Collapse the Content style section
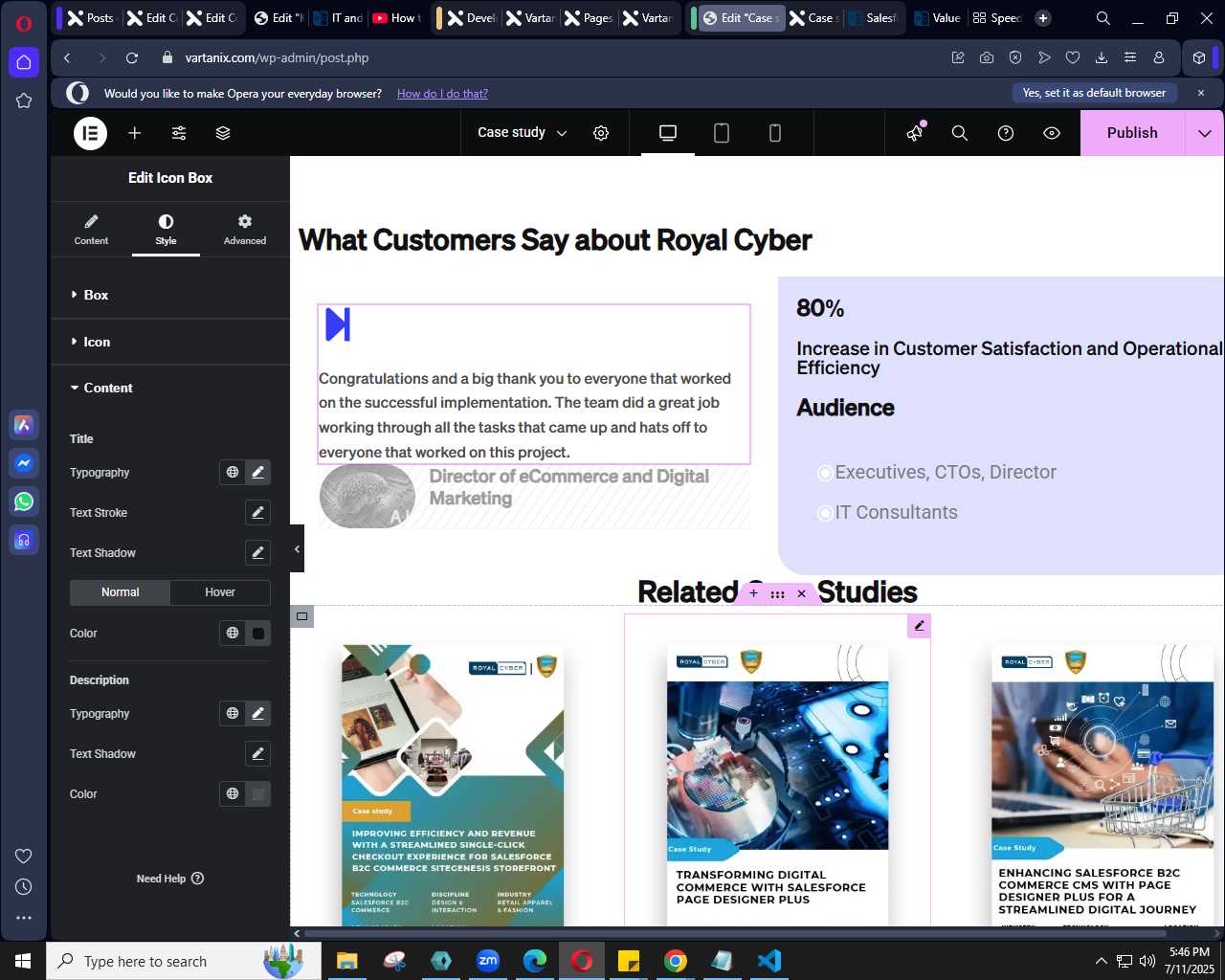 (170, 388)
